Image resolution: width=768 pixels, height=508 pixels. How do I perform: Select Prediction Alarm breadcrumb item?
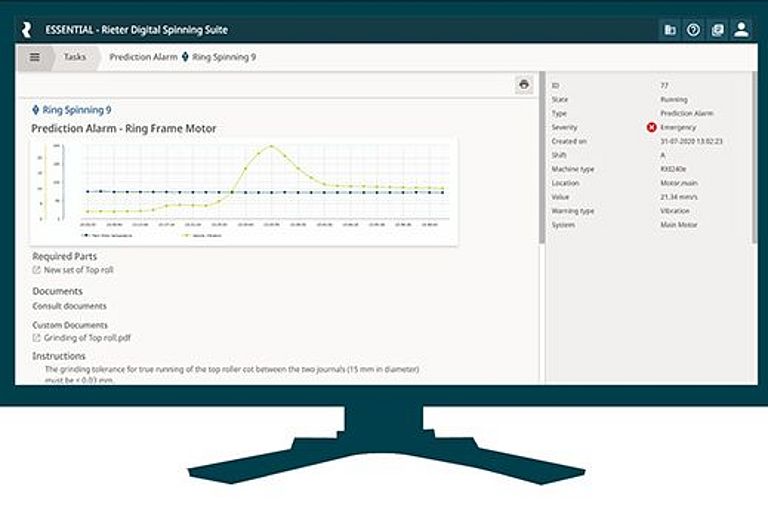(143, 57)
